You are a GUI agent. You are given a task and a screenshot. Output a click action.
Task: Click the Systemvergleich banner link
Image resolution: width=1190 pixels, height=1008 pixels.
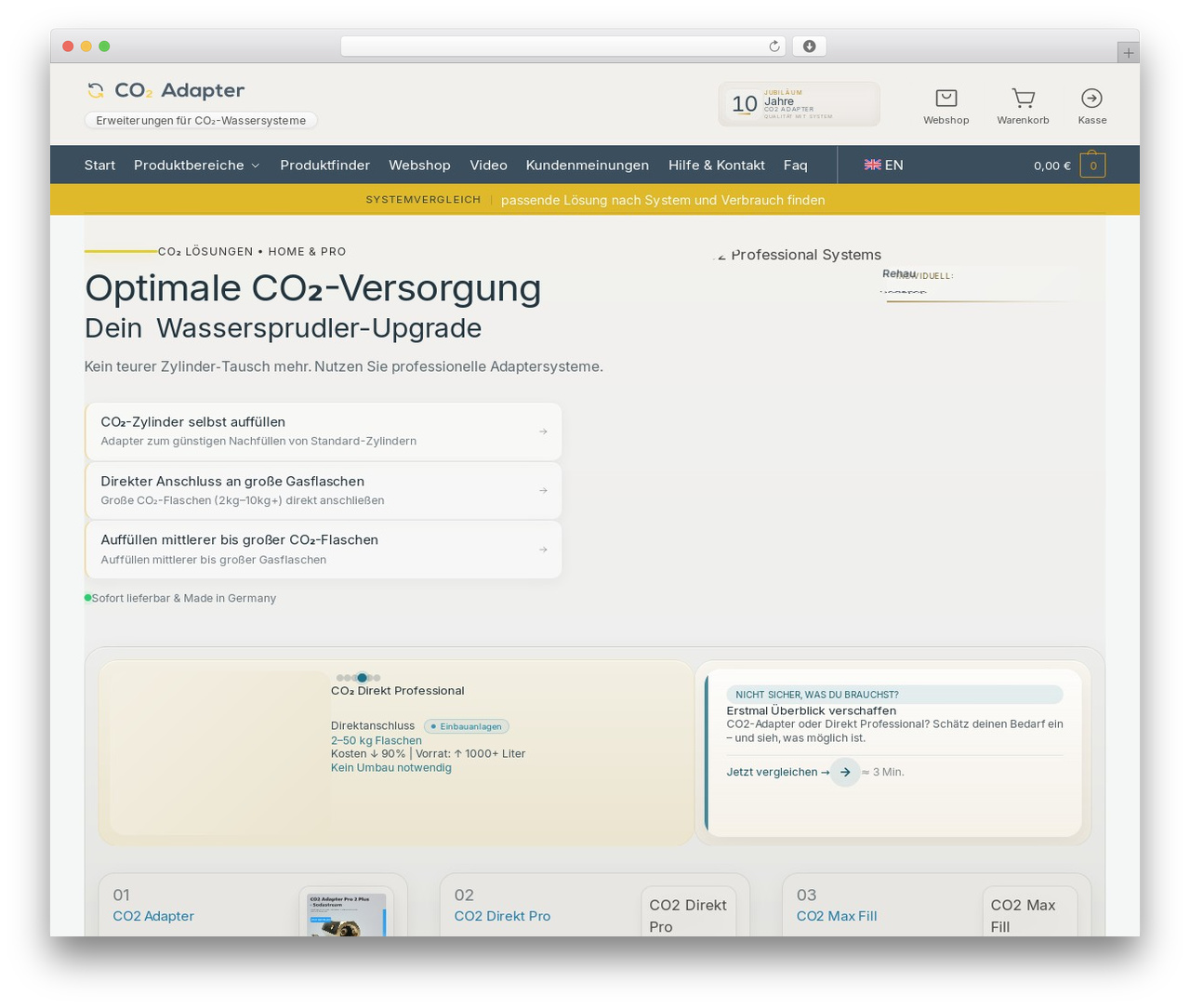(595, 200)
